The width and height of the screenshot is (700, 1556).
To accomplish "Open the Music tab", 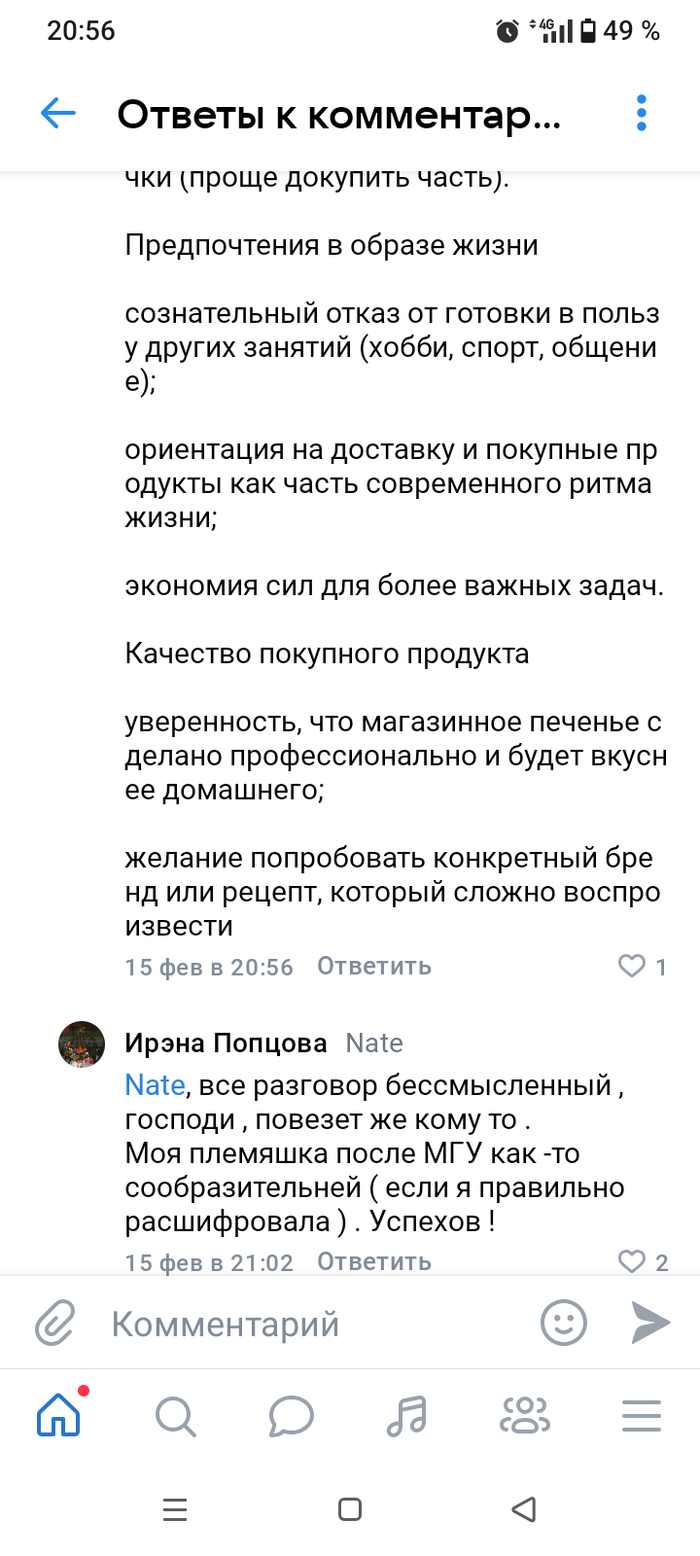I will [x=407, y=1415].
